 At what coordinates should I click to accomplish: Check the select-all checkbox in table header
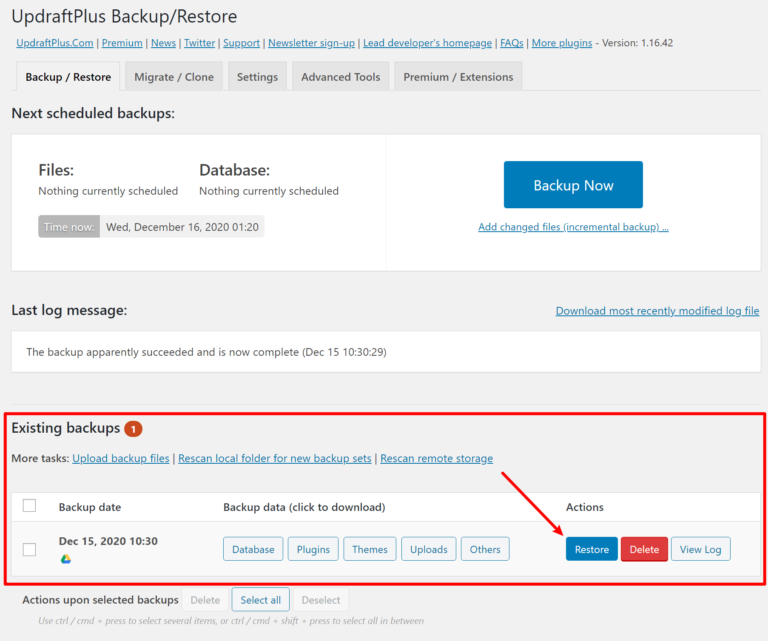point(29,505)
